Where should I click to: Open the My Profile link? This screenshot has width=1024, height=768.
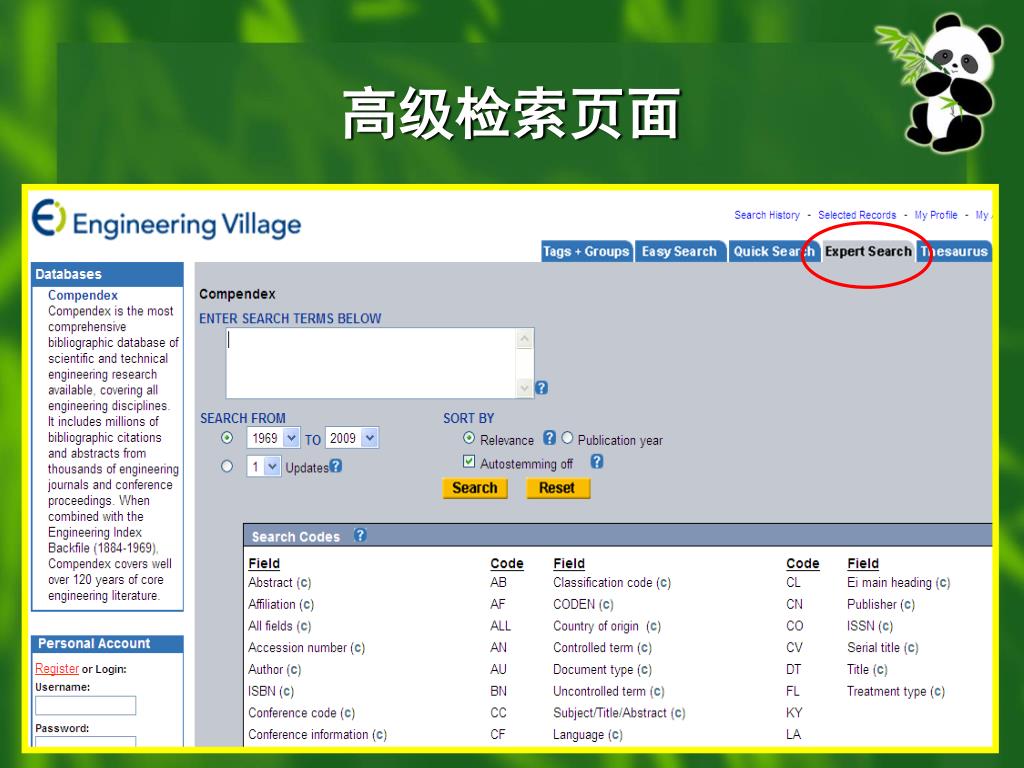tap(936, 215)
